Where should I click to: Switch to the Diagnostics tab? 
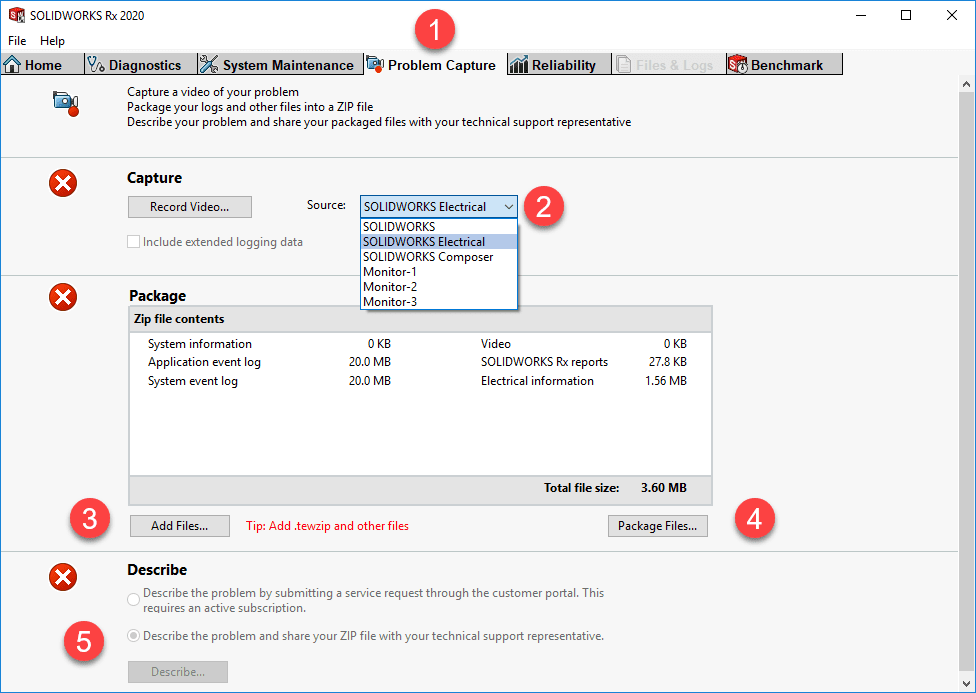141,65
